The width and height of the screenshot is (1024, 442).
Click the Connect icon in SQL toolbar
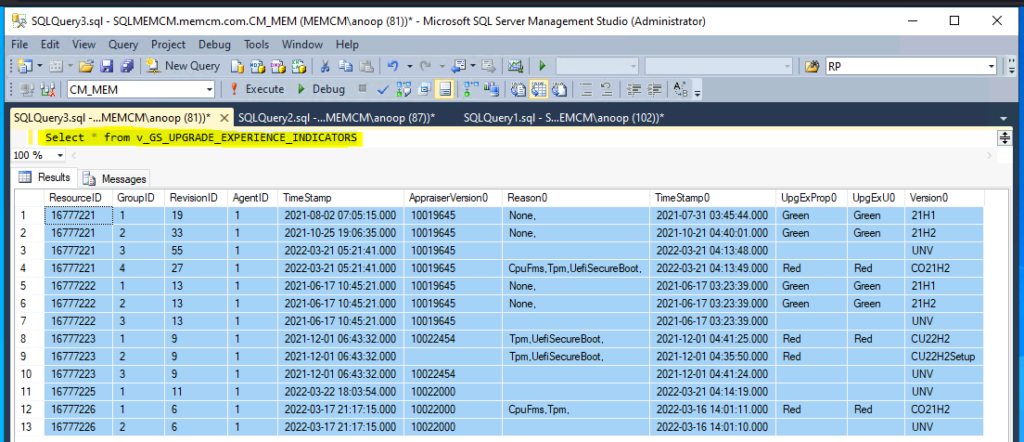[27, 89]
